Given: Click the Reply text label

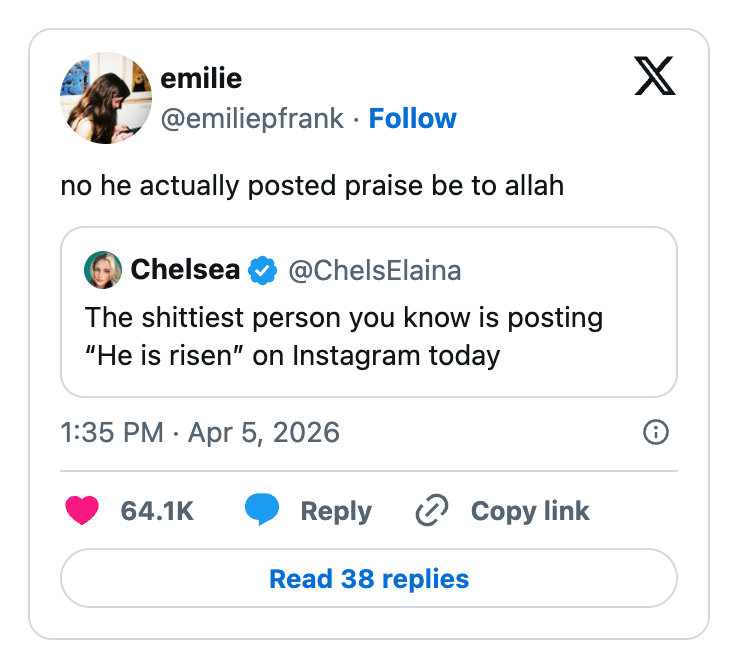Looking at the screenshot, I should click(x=336, y=511).
